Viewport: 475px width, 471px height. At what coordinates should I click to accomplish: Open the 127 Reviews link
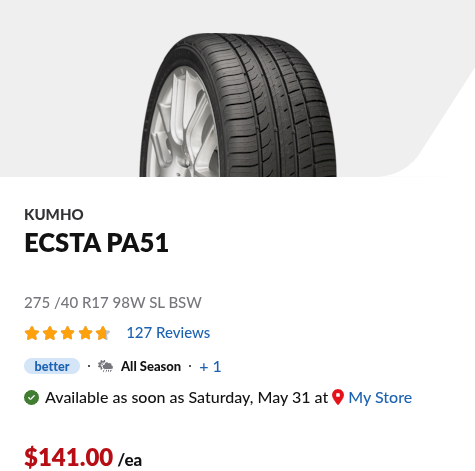click(x=168, y=333)
